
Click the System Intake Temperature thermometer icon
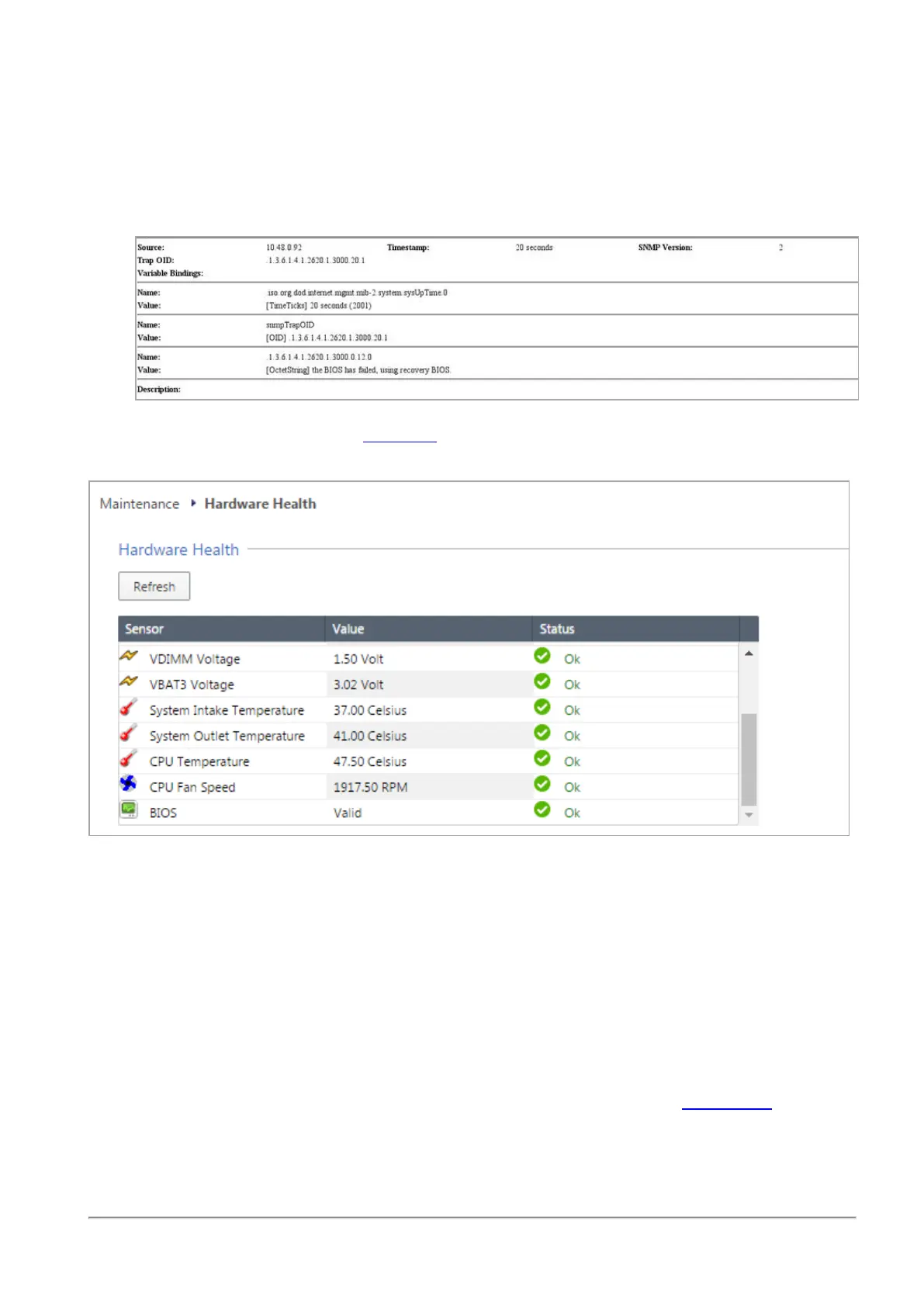tap(128, 708)
